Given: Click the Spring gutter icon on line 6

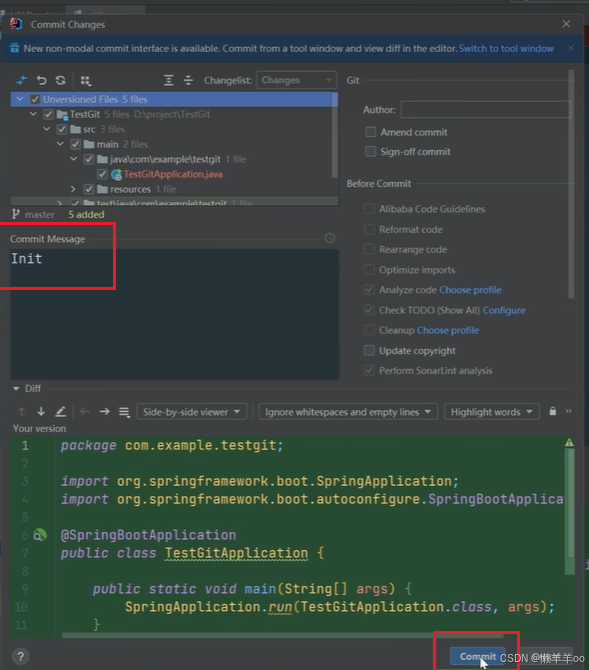Looking at the screenshot, I should coord(40,535).
